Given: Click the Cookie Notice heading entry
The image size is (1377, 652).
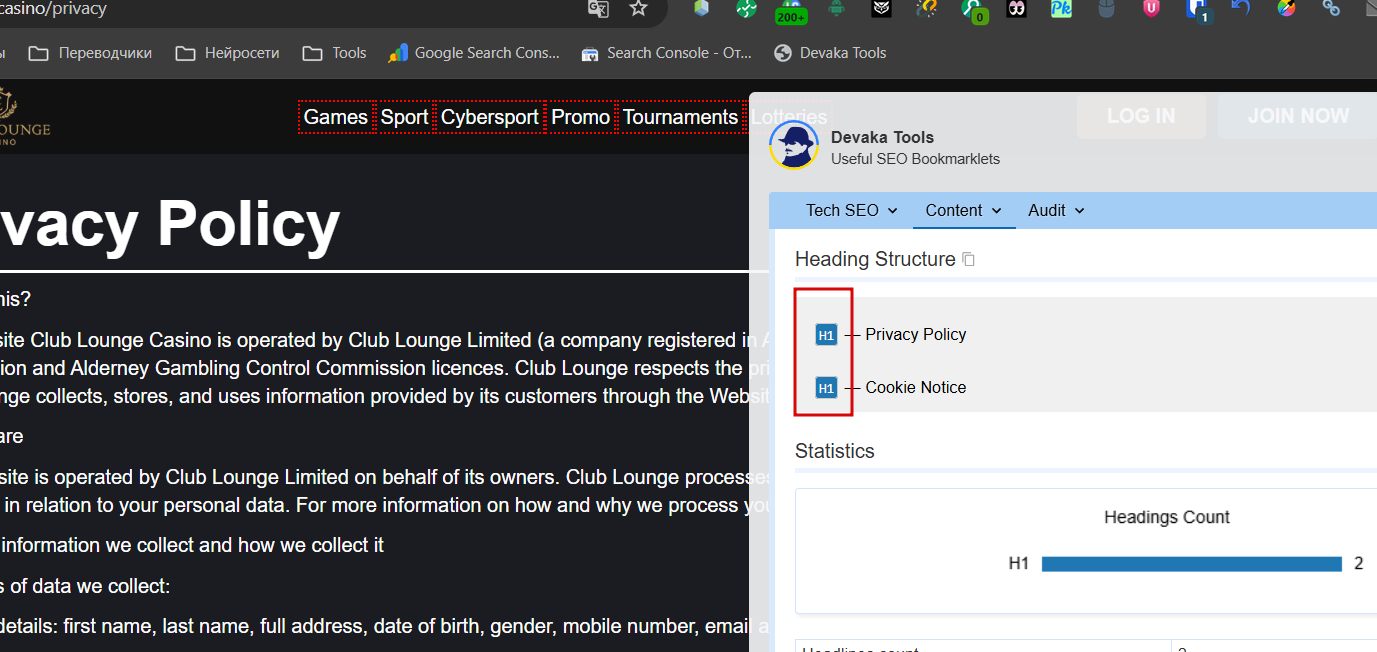Looking at the screenshot, I should coord(916,388).
